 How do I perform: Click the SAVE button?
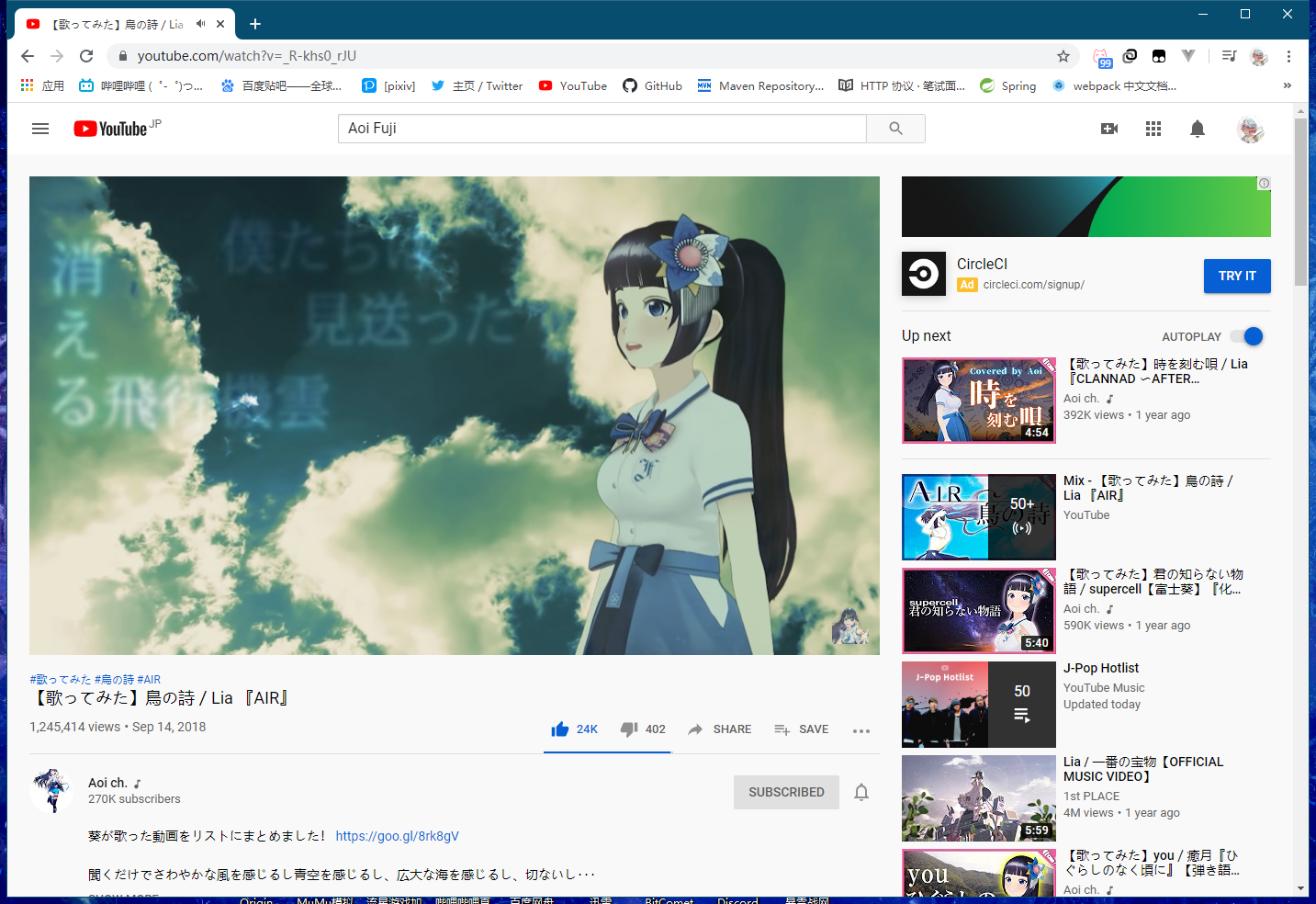[x=802, y=729]
